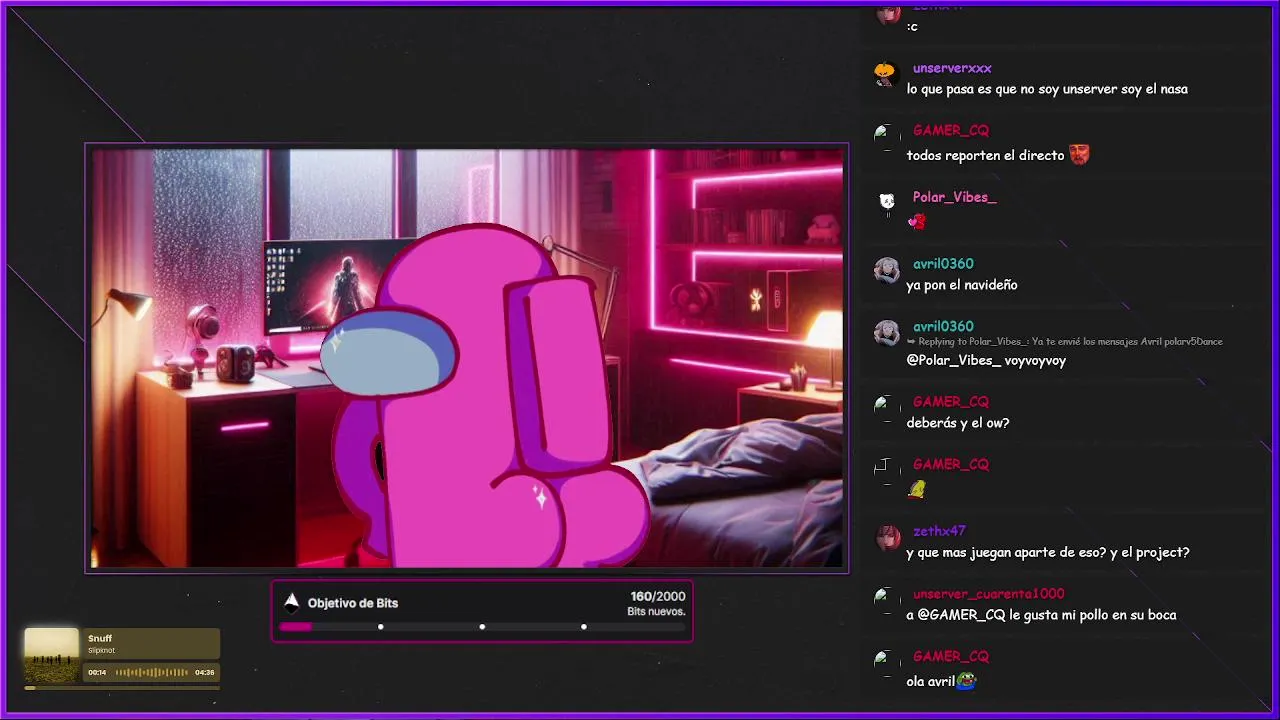1280x720 pixels.
Task: Open the unserverxxx username
Action: pyautogui.click(x=952, y=68)
